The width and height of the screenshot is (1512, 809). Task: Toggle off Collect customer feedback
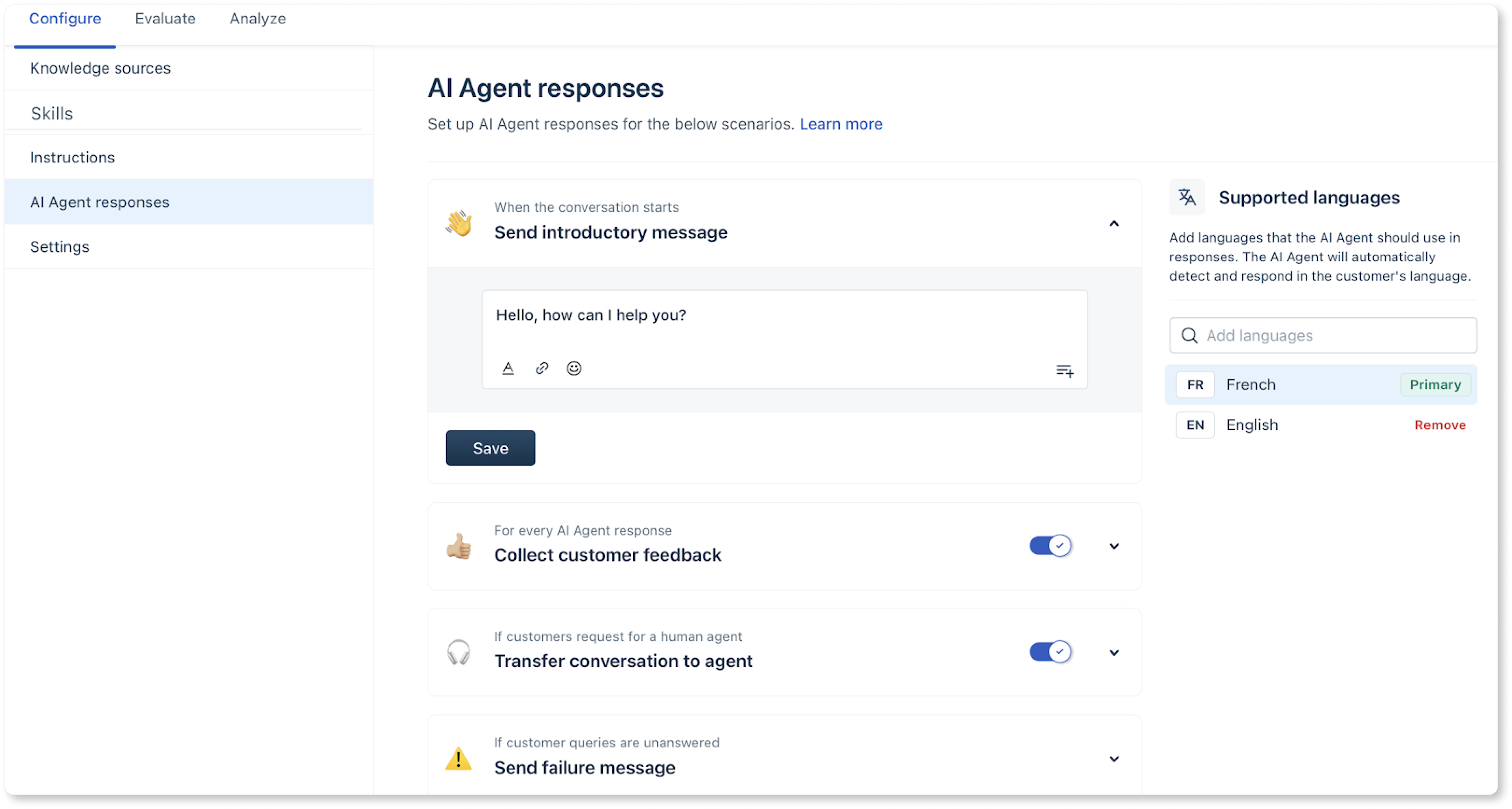pyautogui.click(x=1050, y=545)
